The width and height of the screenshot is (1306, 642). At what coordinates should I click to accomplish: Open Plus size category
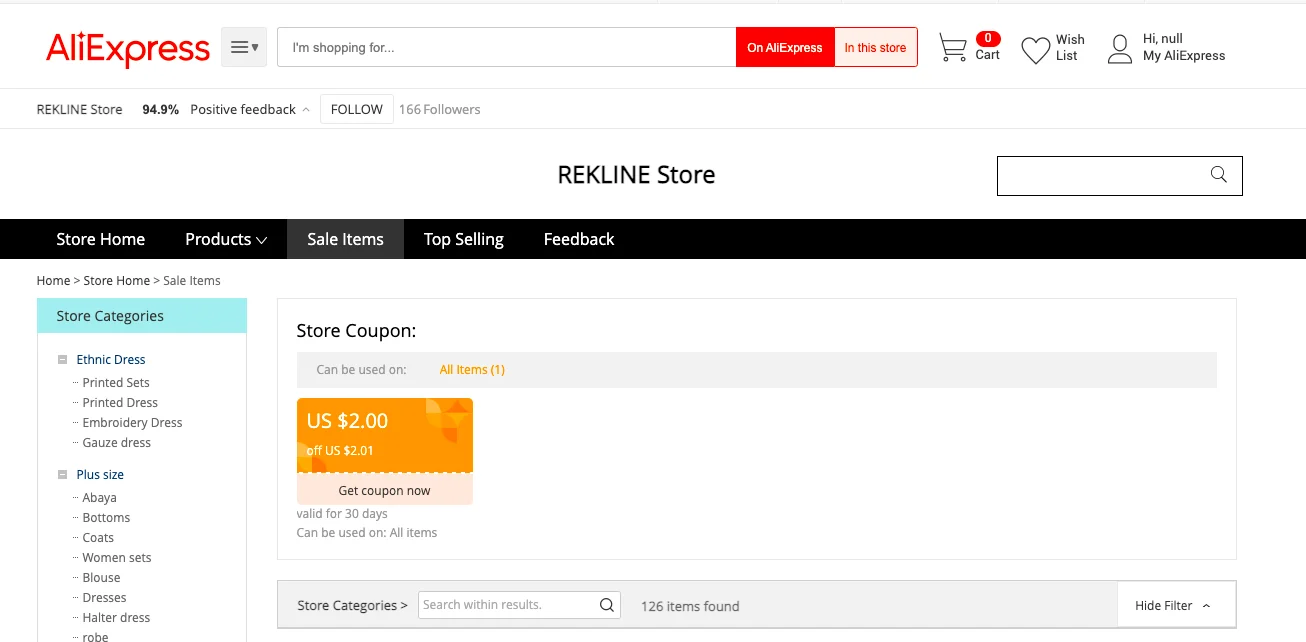pos(100,475)
